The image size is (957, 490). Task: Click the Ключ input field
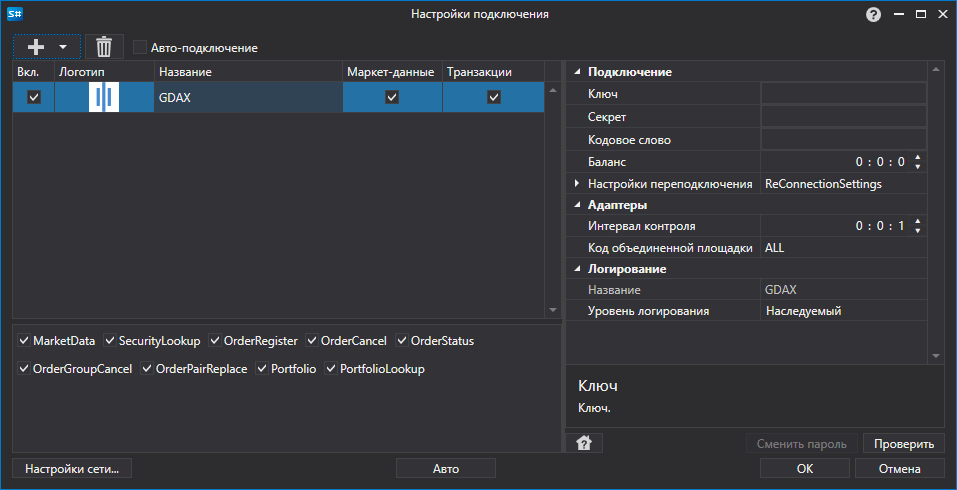[x=843, y=94]
